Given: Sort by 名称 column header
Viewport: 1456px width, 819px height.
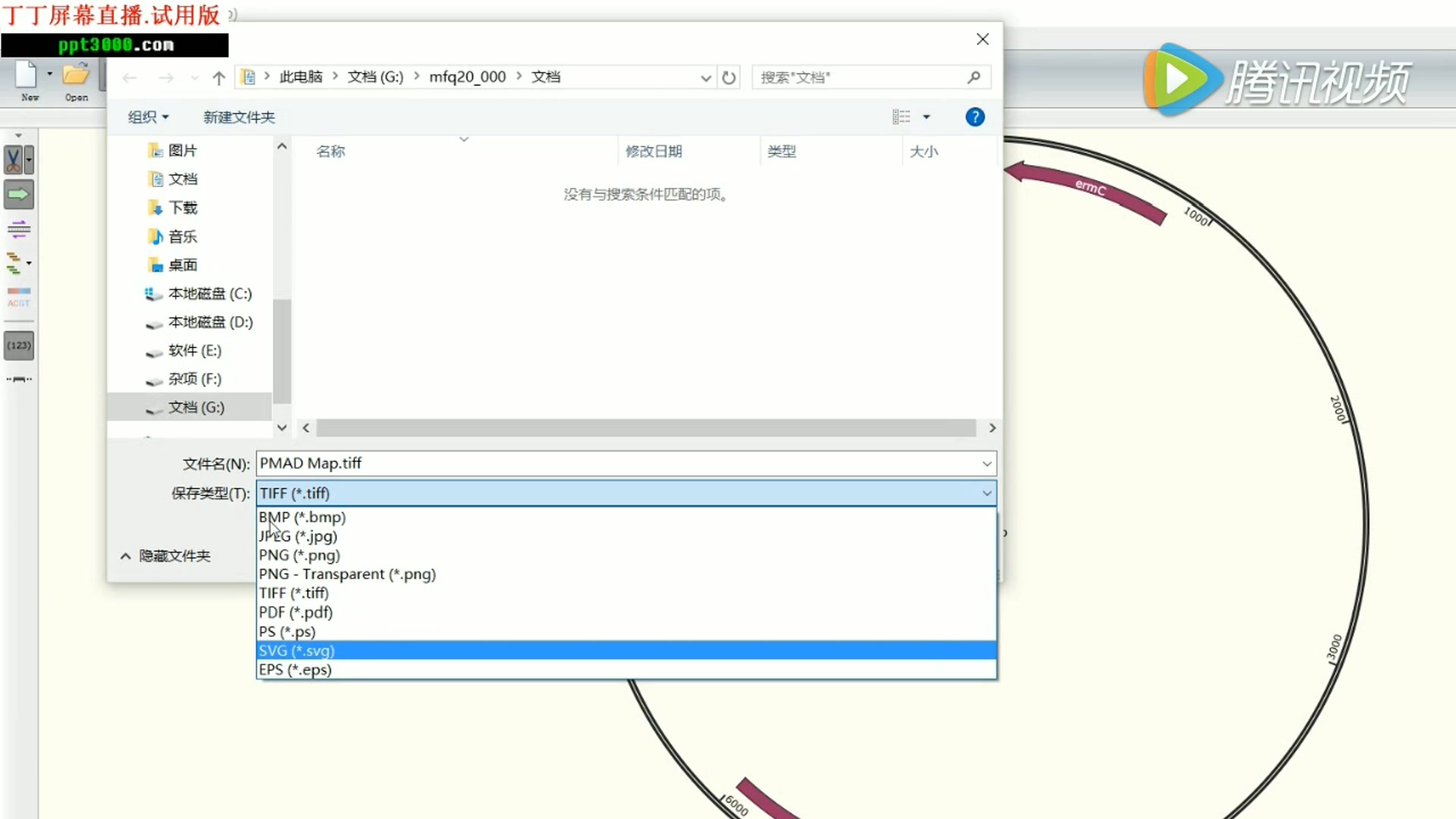Looking at the screenshot, I should (x=331, y=151).
